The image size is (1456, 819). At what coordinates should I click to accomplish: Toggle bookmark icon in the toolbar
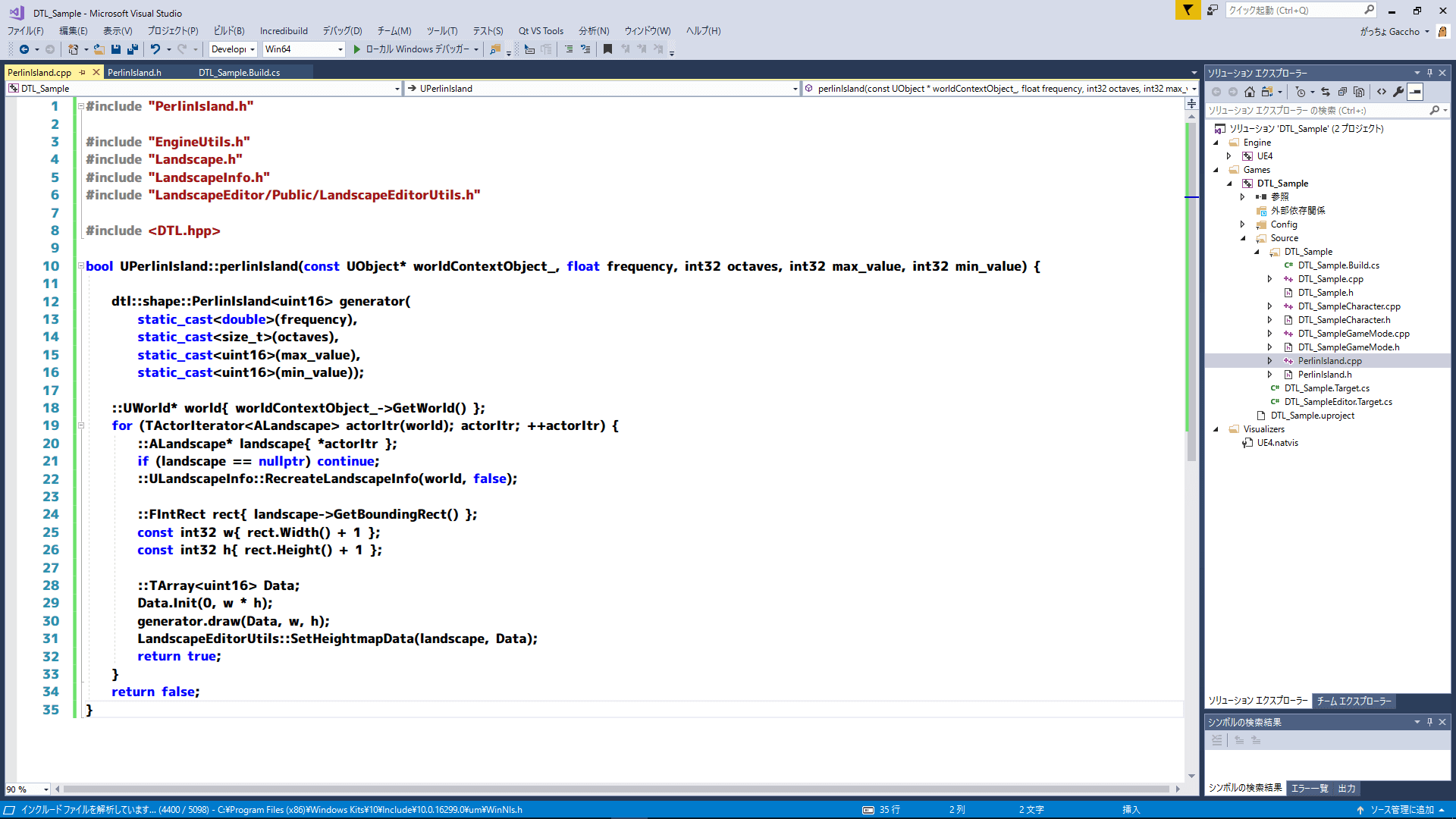tap(607, 49)
